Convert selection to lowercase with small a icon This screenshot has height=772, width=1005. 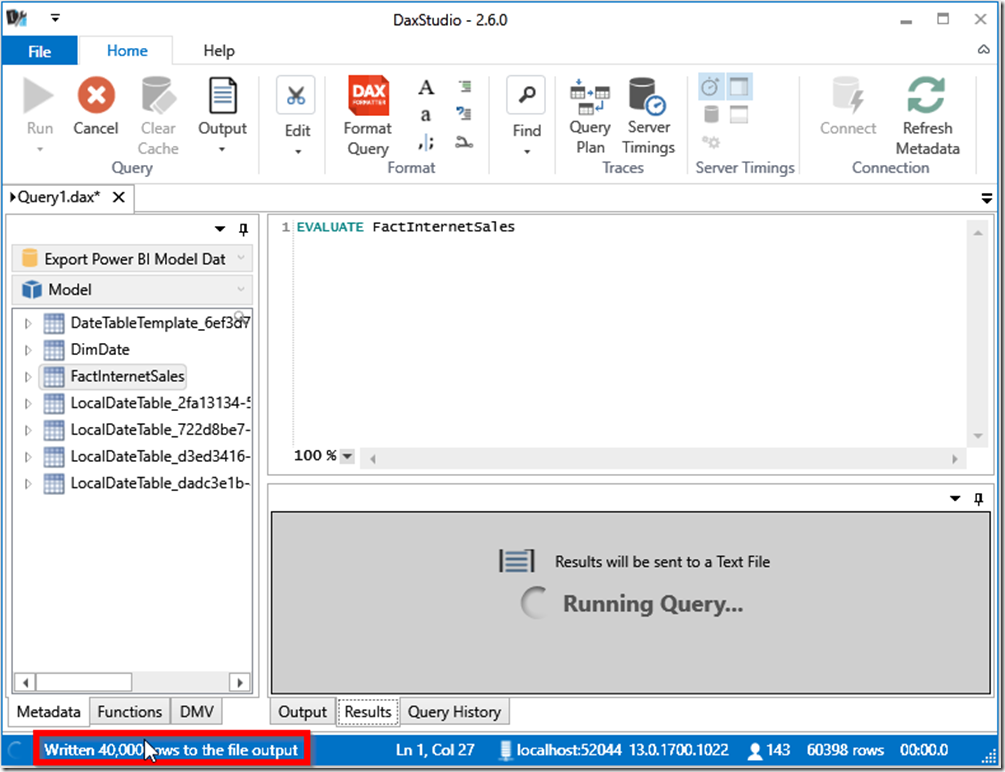[x=426, y=115]
